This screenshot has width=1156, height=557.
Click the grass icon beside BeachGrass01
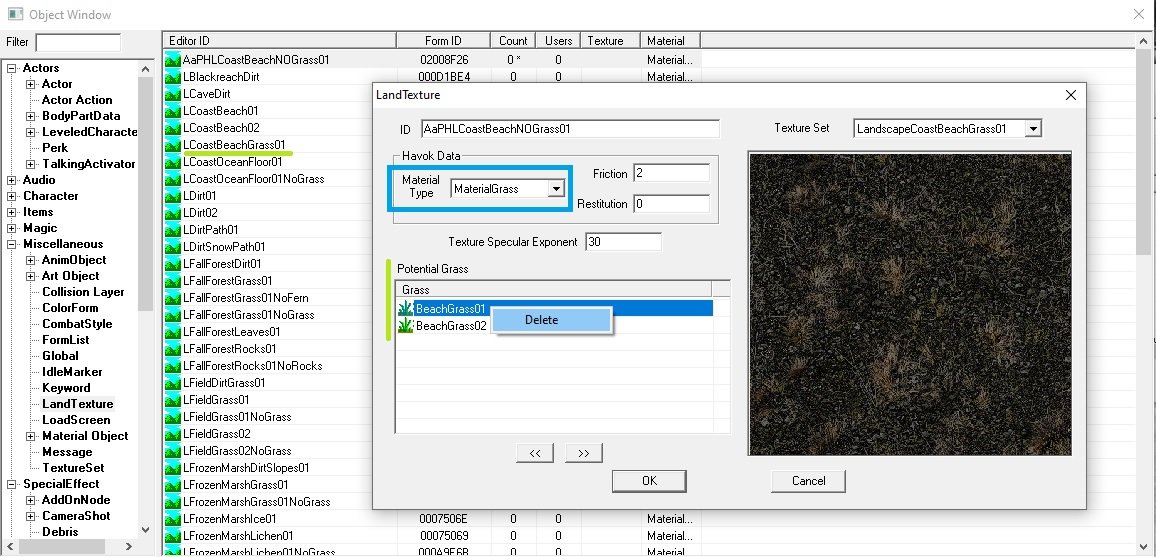(405, 308)
